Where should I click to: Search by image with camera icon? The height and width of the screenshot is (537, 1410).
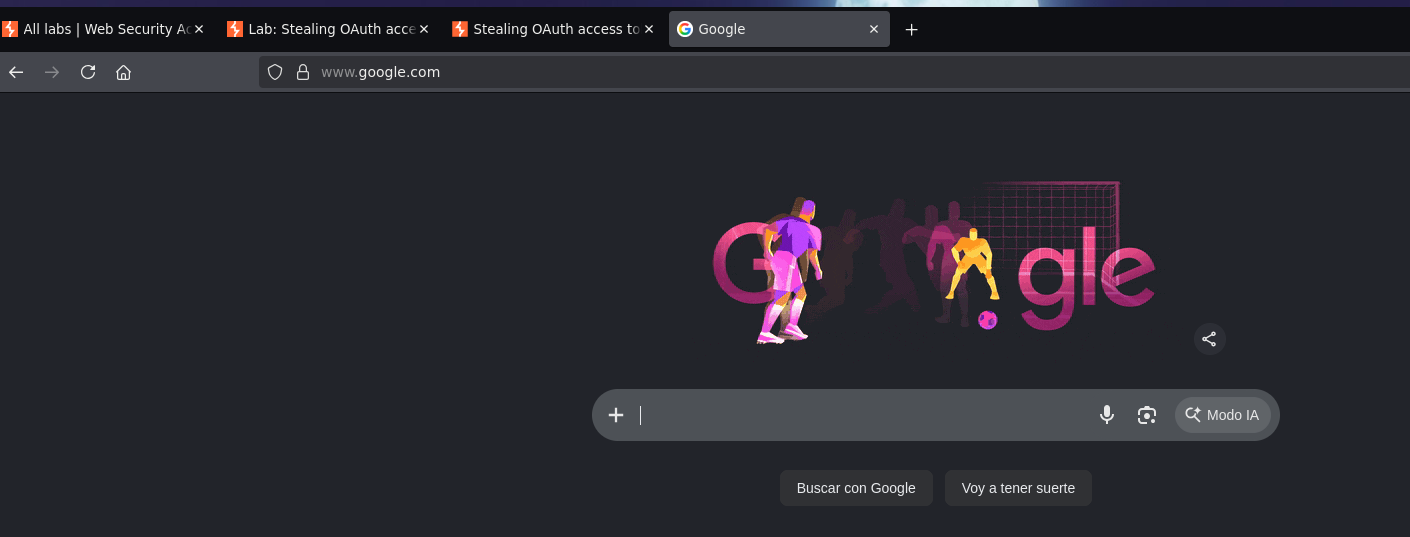tap(1147, 415)
